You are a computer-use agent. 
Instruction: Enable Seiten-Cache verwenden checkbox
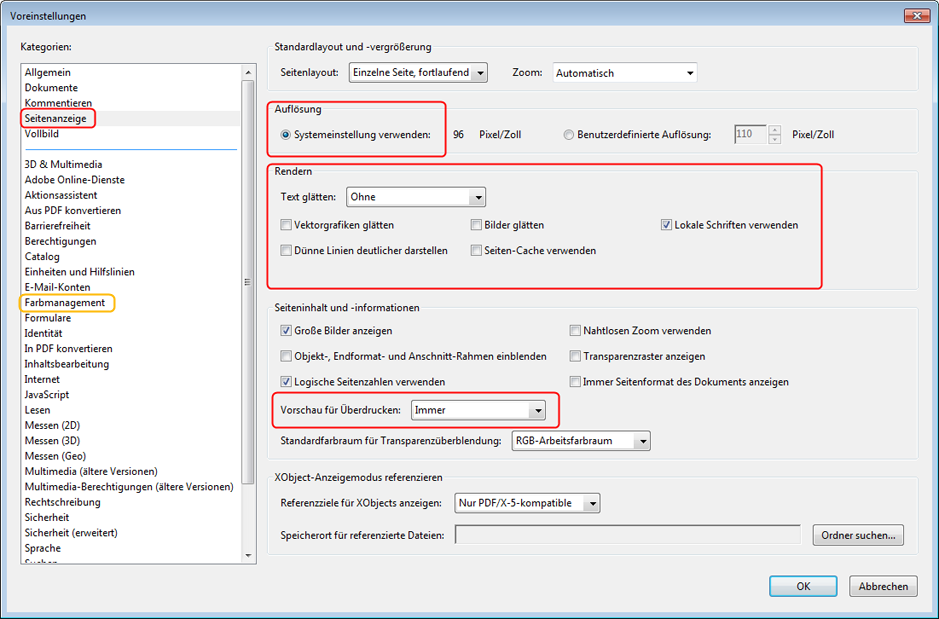pos(476,250)
